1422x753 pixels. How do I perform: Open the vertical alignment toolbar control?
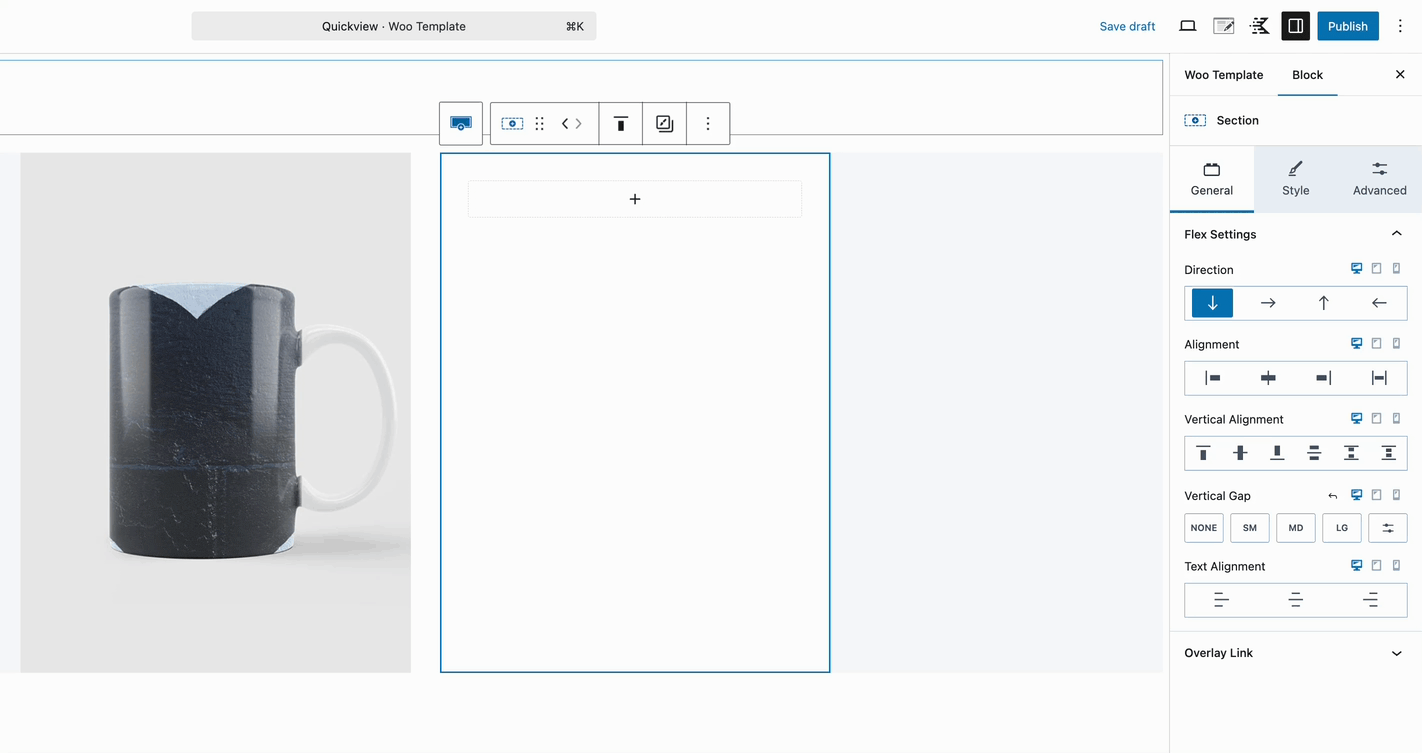tap(621, 123)
